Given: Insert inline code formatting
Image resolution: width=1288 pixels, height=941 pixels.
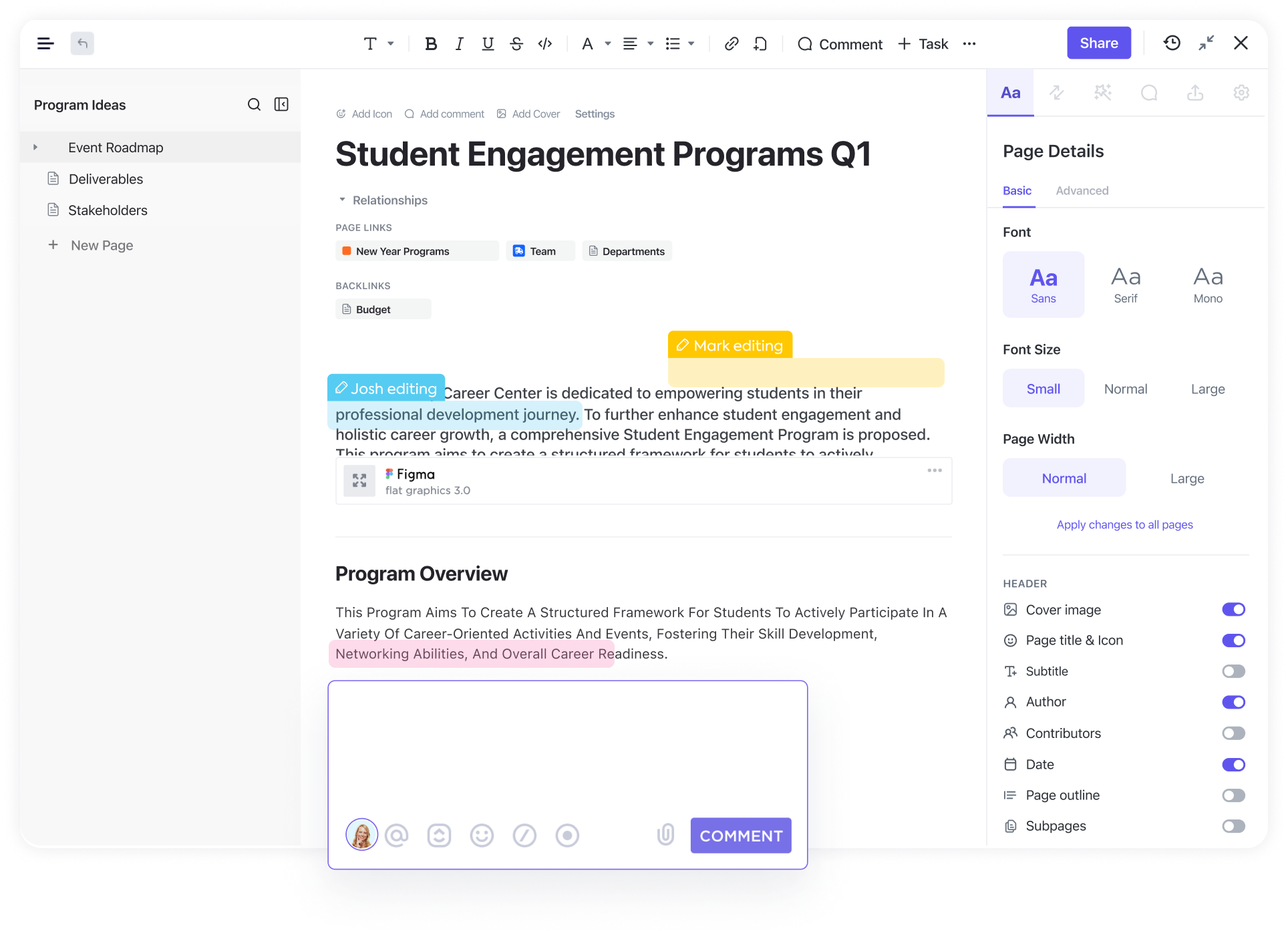Looking at the screenshot, I should (x=545, y=44).
